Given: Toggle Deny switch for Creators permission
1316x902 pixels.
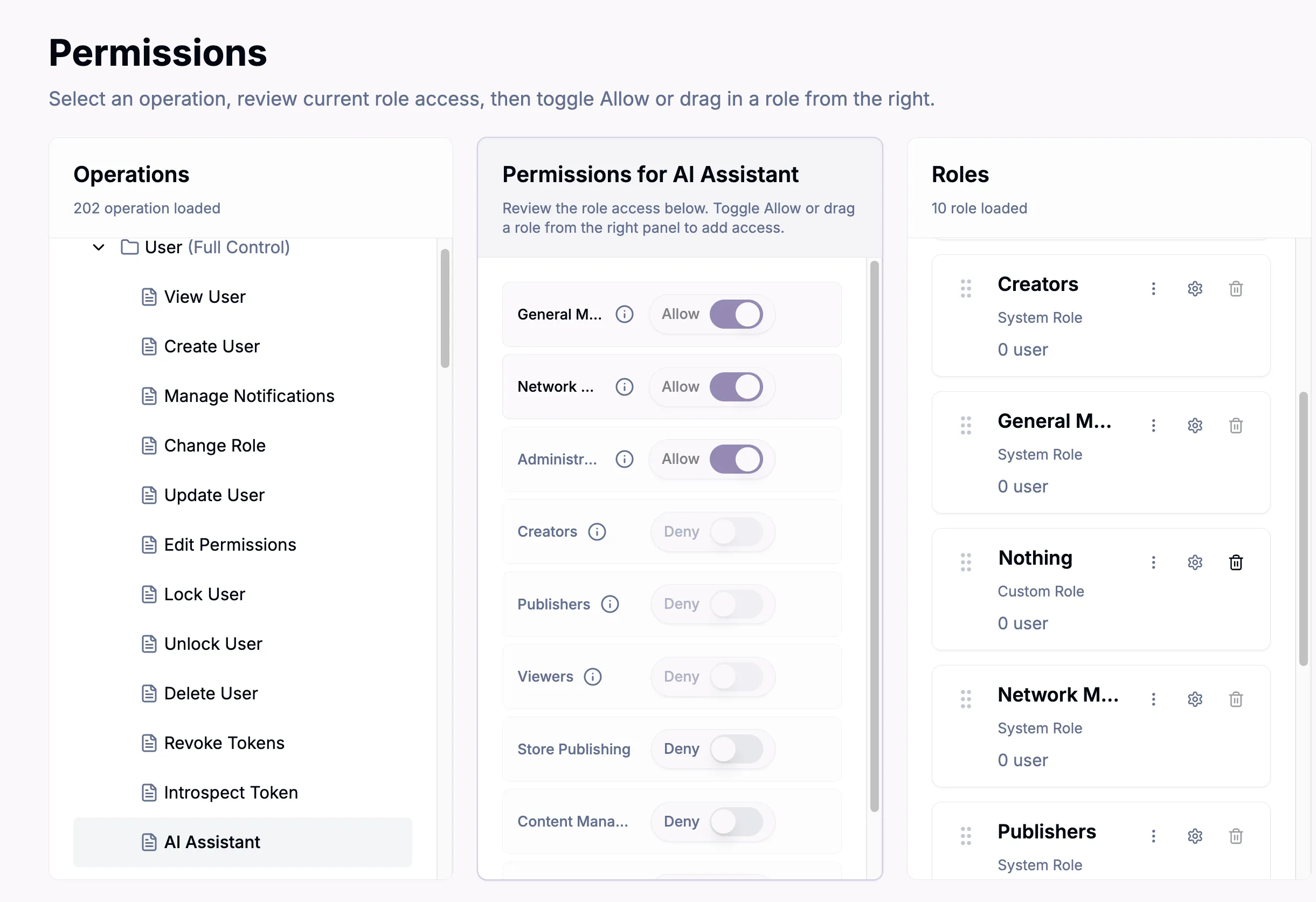Looking at the screenshot, I should [x=736, y=532].
